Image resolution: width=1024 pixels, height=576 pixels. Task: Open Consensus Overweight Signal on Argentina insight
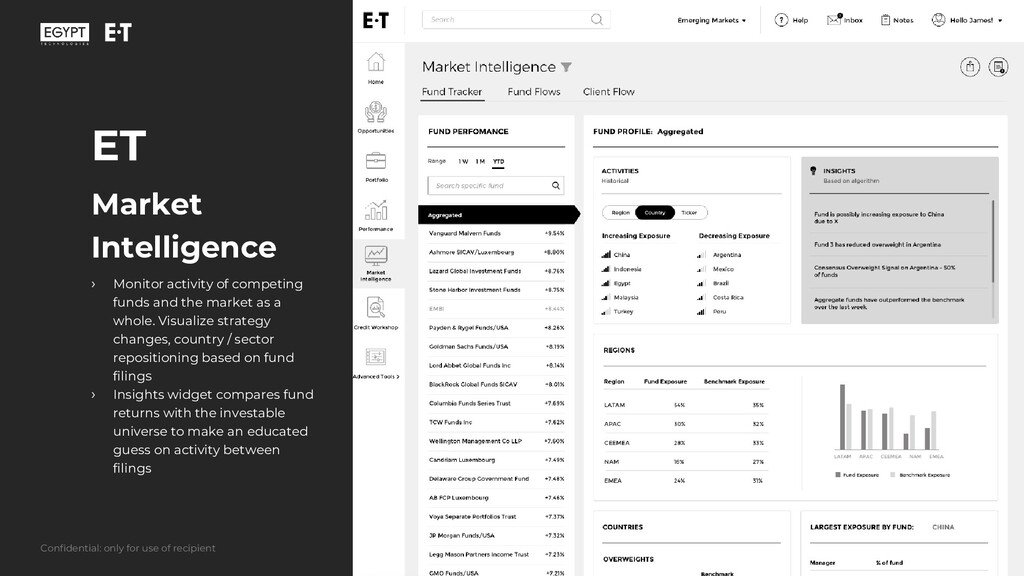(x=884, y=271)
